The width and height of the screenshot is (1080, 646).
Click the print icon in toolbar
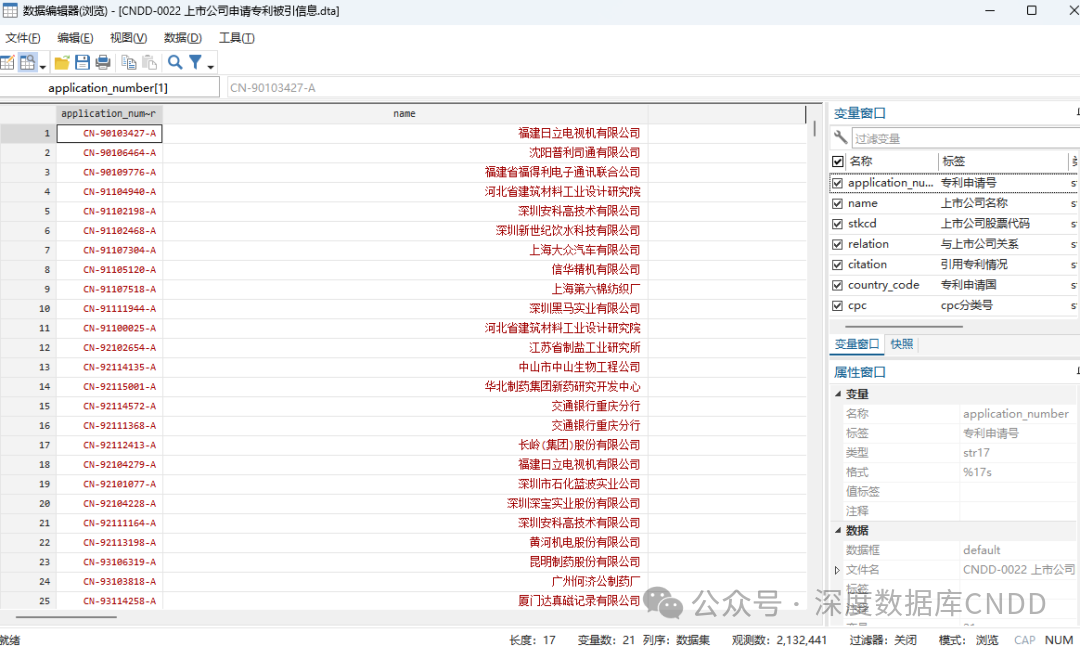click(103, 63)
